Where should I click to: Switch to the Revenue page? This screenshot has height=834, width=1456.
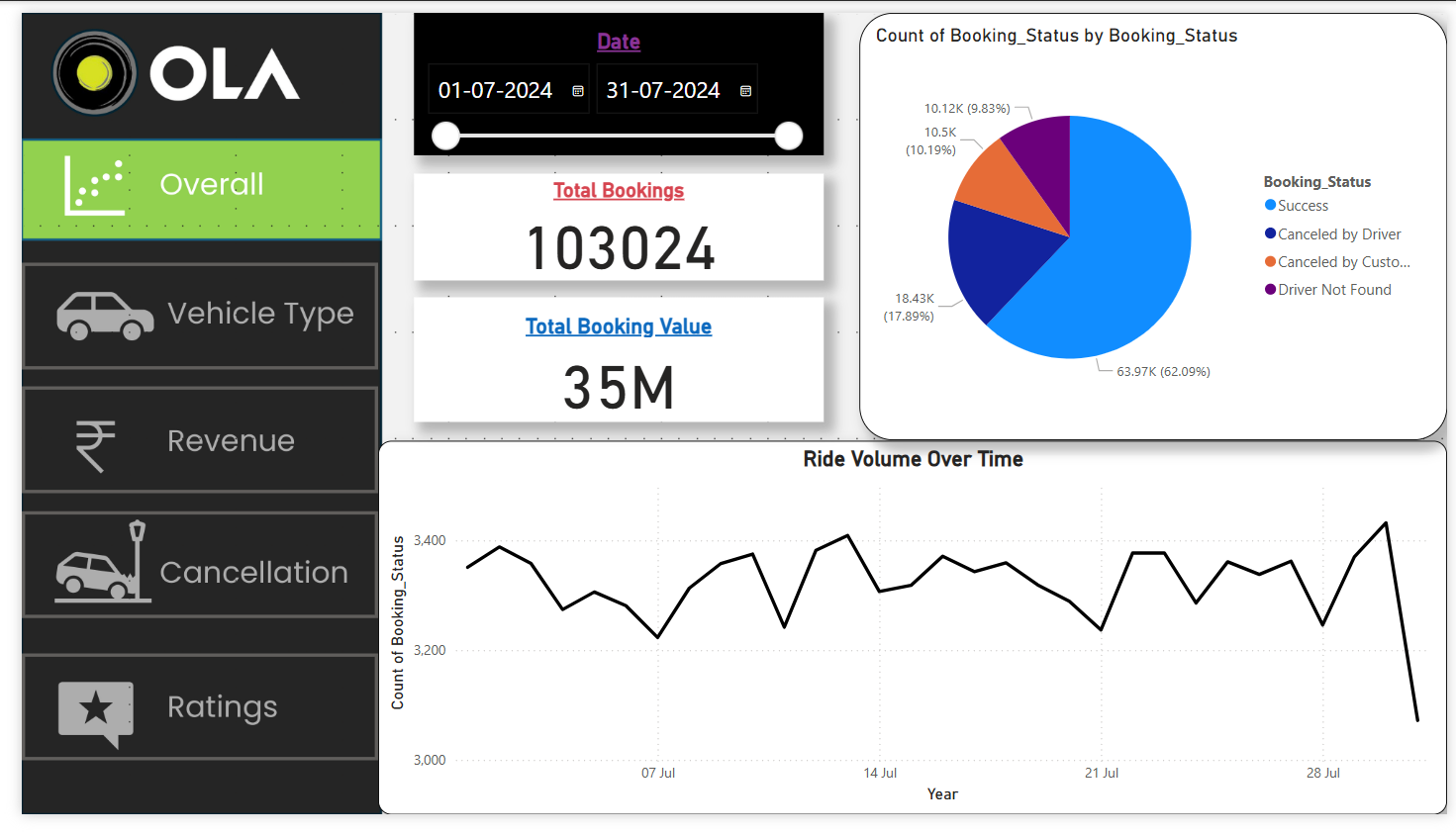[200, 439]
